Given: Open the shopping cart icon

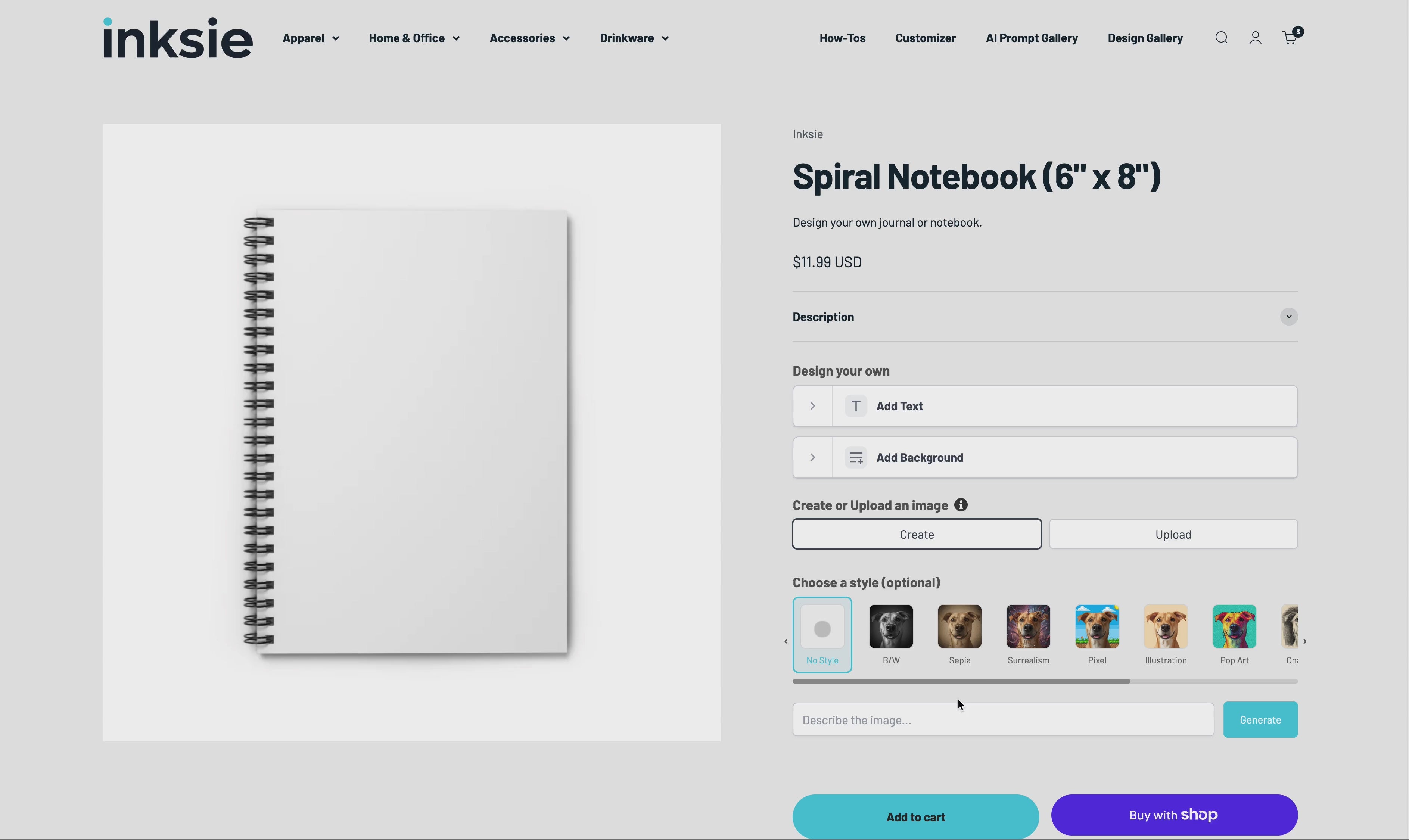Looking at the screenshot, I should click(x=1289, y=38).
